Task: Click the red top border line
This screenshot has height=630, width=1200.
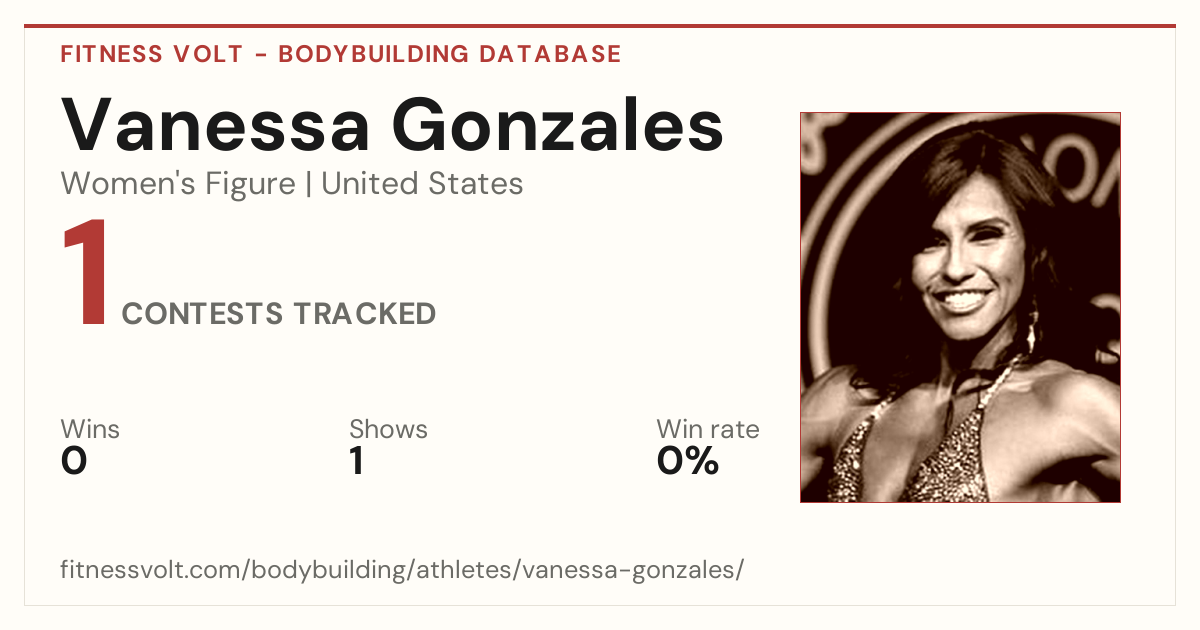Action: point(600,26)
